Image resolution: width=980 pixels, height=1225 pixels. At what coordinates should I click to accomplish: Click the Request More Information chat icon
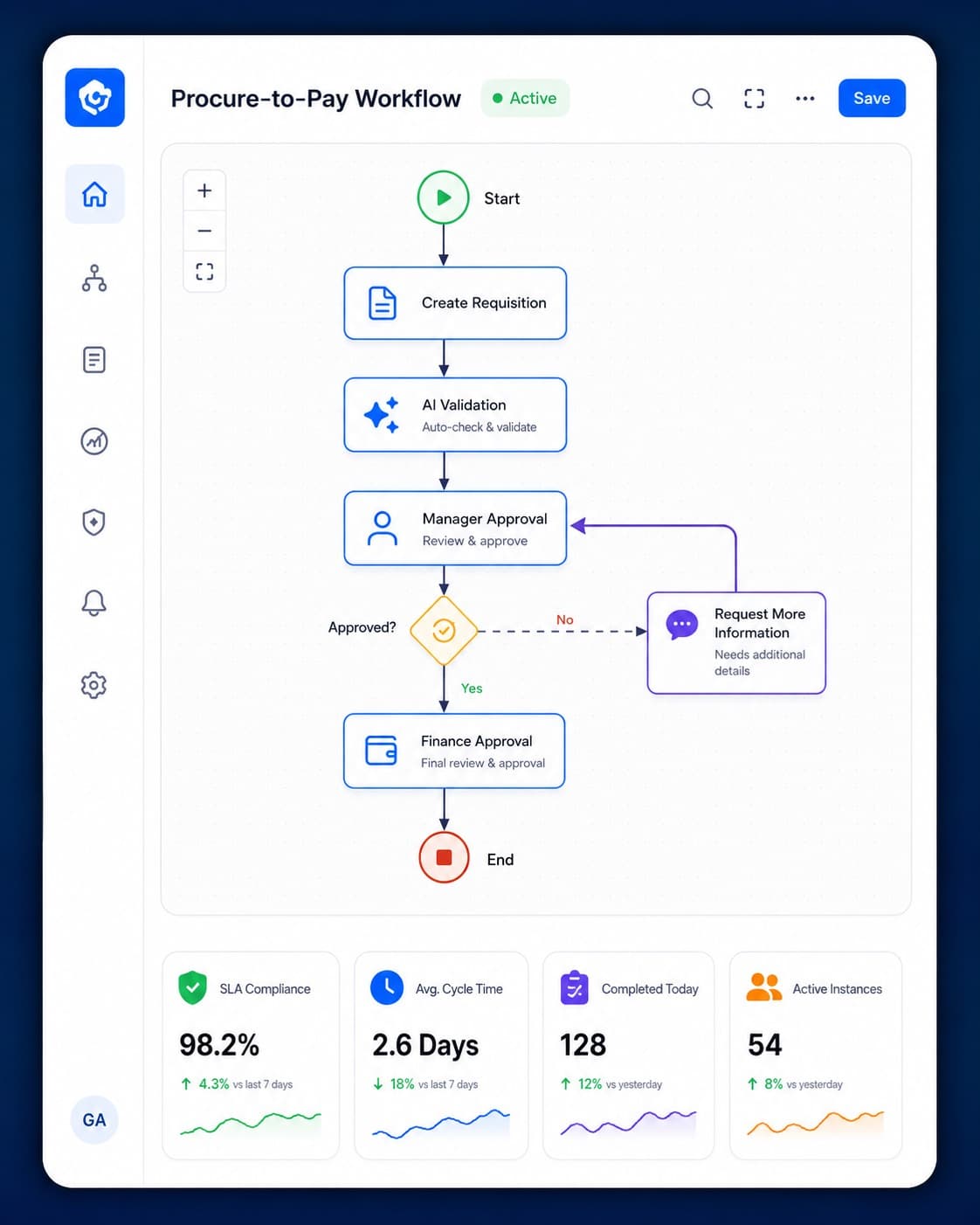pos(682,625)
